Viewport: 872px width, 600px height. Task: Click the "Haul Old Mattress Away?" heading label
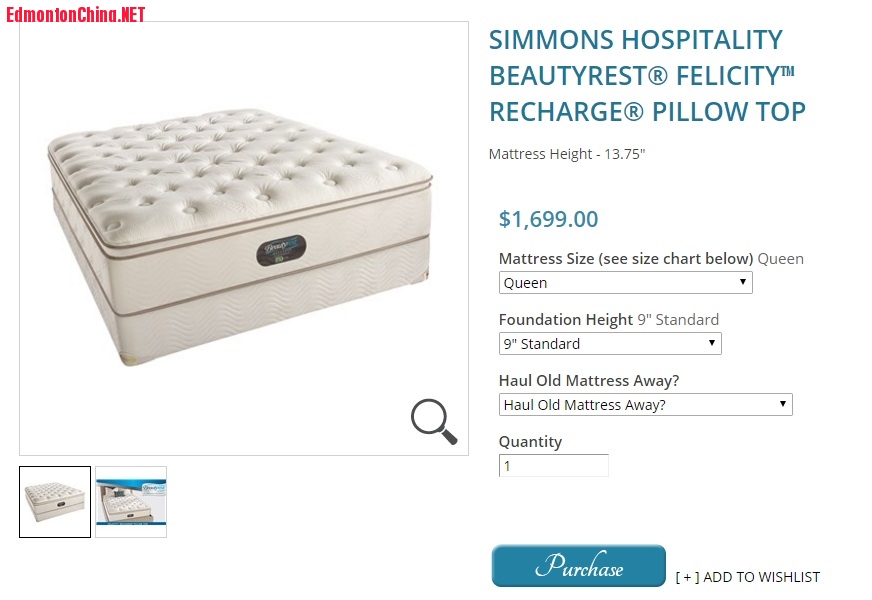[x=581, y=381]
